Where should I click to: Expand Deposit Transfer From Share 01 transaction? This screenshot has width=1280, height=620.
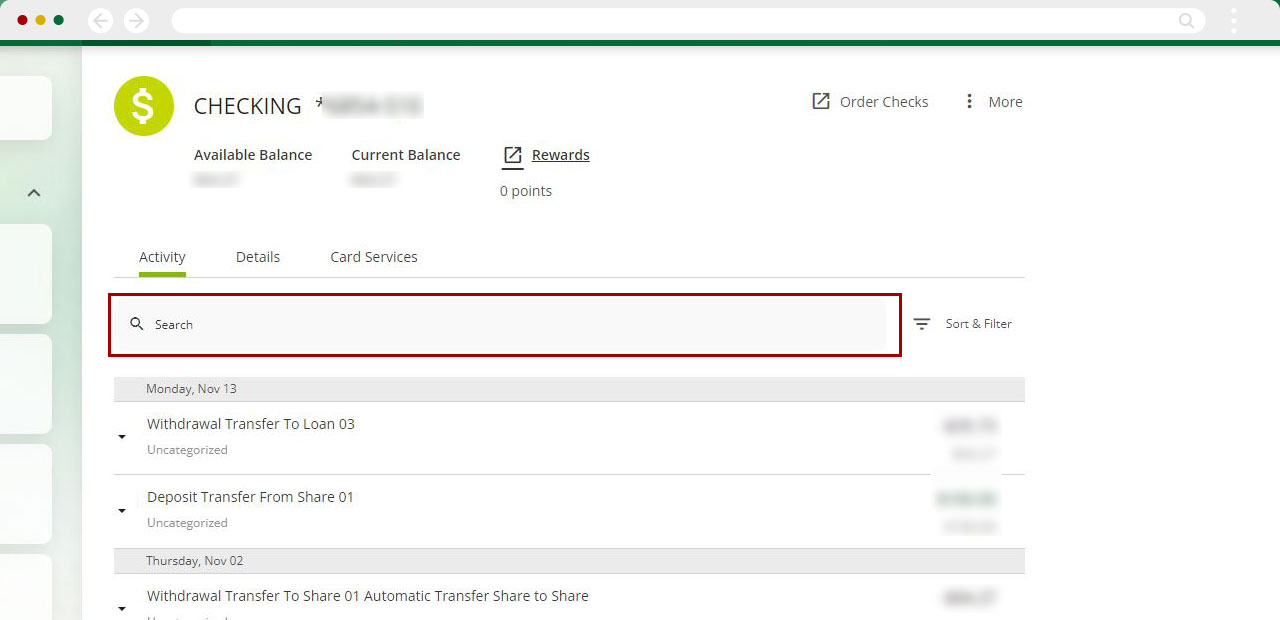[122, 510]
